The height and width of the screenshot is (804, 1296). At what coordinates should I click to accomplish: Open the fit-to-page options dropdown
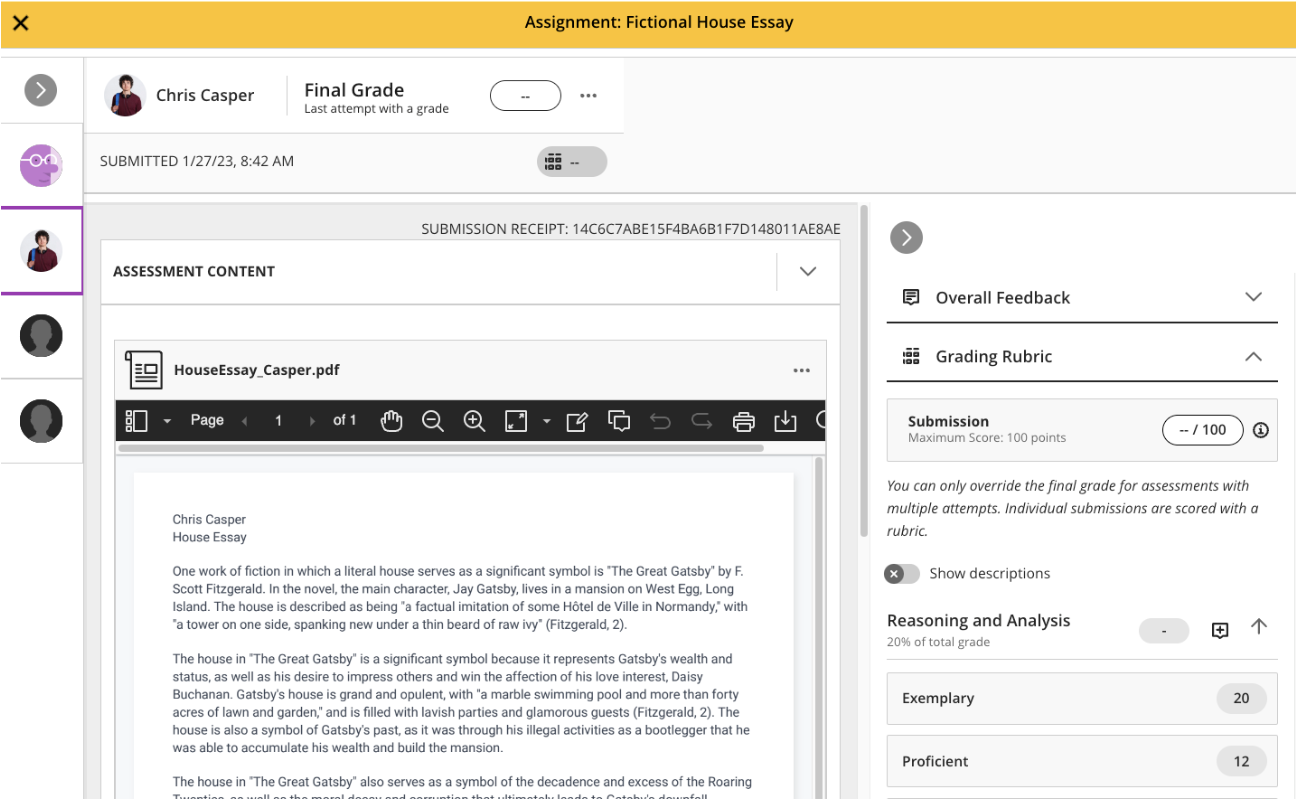coord(547,421)
